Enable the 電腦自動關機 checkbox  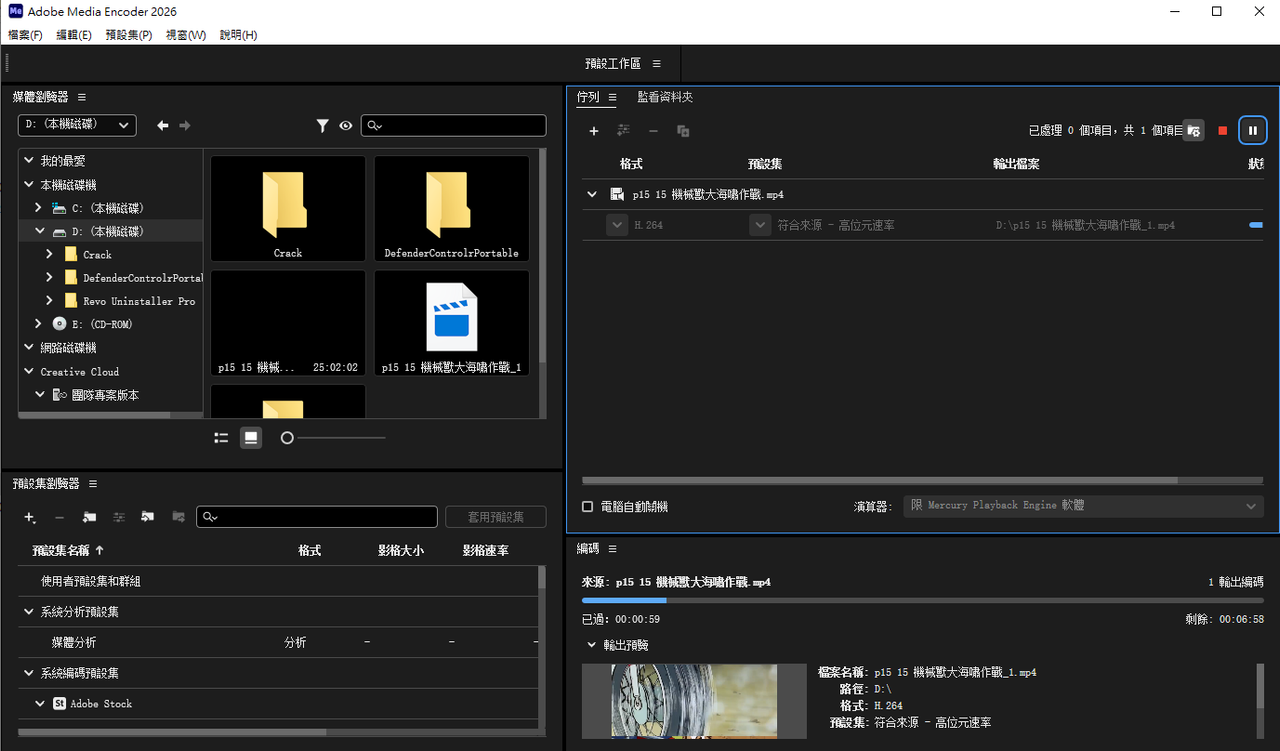pos(588,507)
